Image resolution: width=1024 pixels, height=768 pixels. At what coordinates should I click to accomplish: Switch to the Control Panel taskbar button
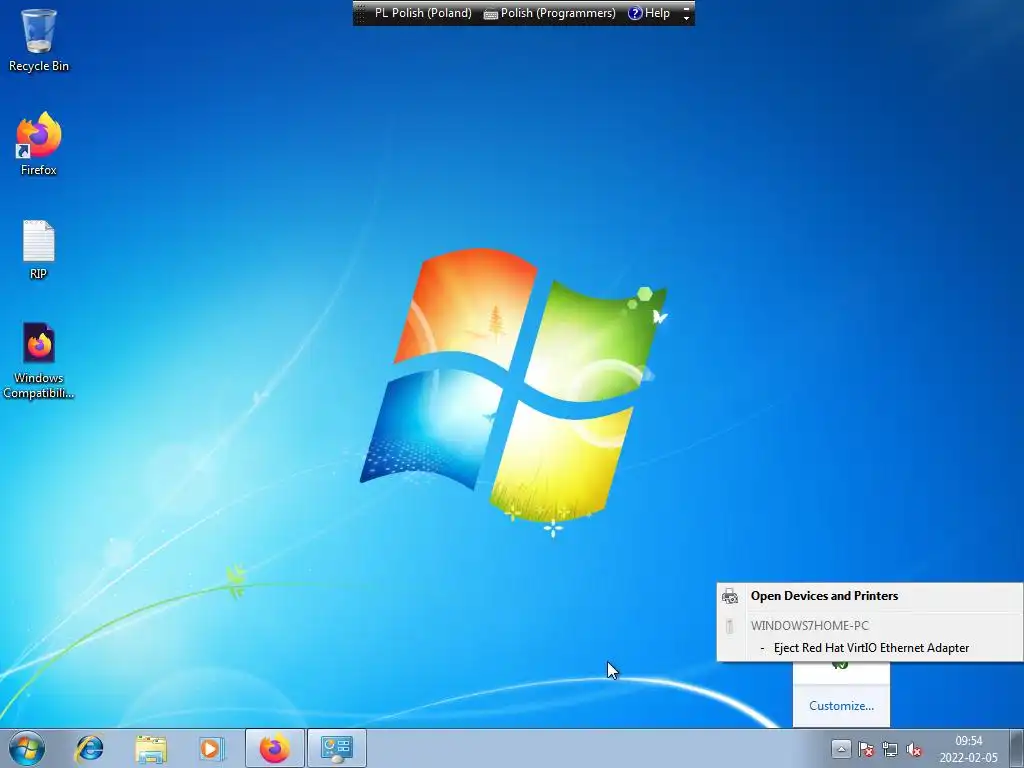(x=337, y=748)
